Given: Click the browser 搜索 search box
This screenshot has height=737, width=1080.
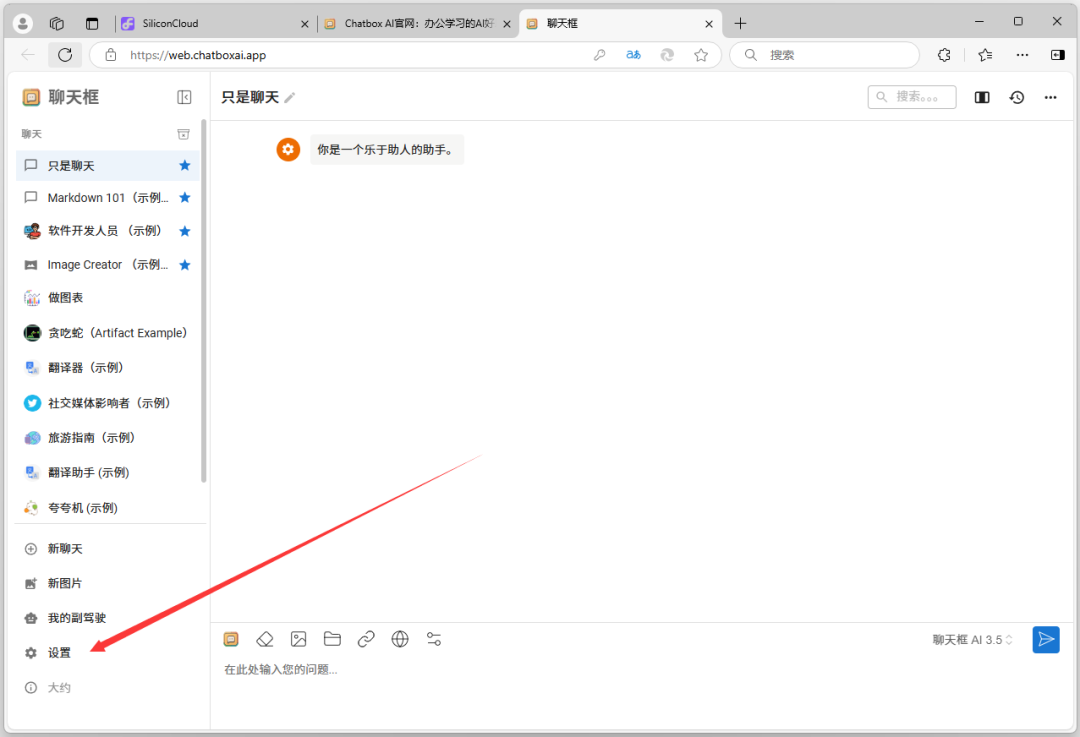Looking at the screenshot, I should coord(824,55).
